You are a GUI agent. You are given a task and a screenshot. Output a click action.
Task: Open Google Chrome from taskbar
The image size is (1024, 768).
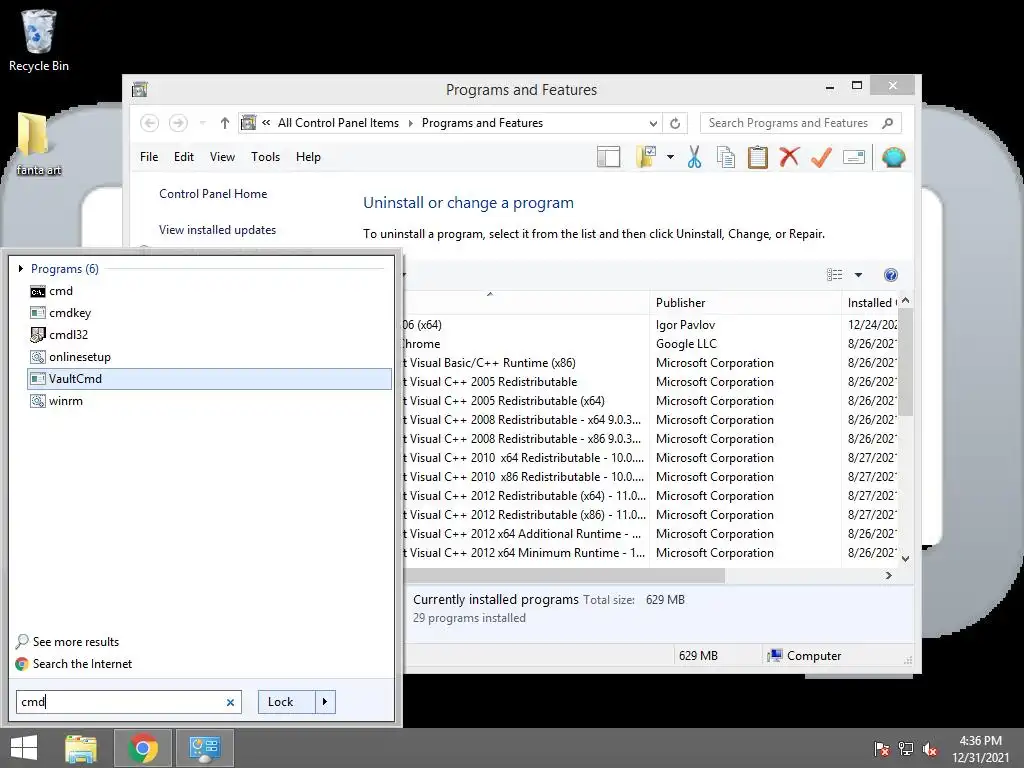click(x=143, y=748)
